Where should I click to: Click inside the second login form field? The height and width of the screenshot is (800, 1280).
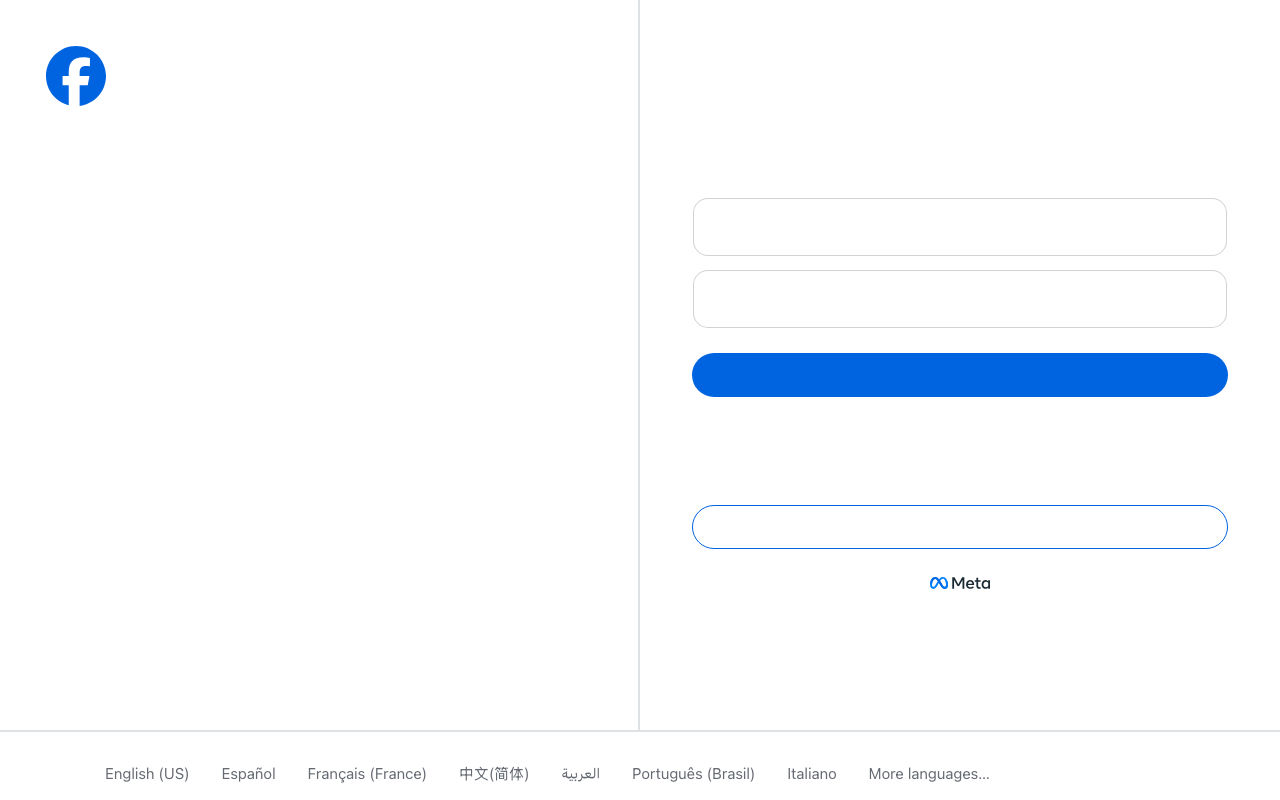[x=959, y=299]
